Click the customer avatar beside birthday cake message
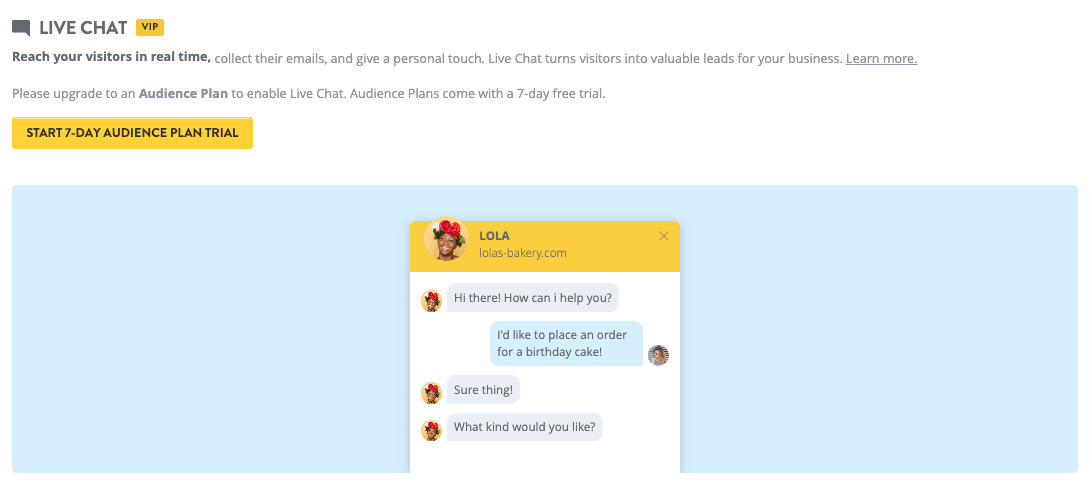Viewport: 1089px width, 481px height. [658, 355]
